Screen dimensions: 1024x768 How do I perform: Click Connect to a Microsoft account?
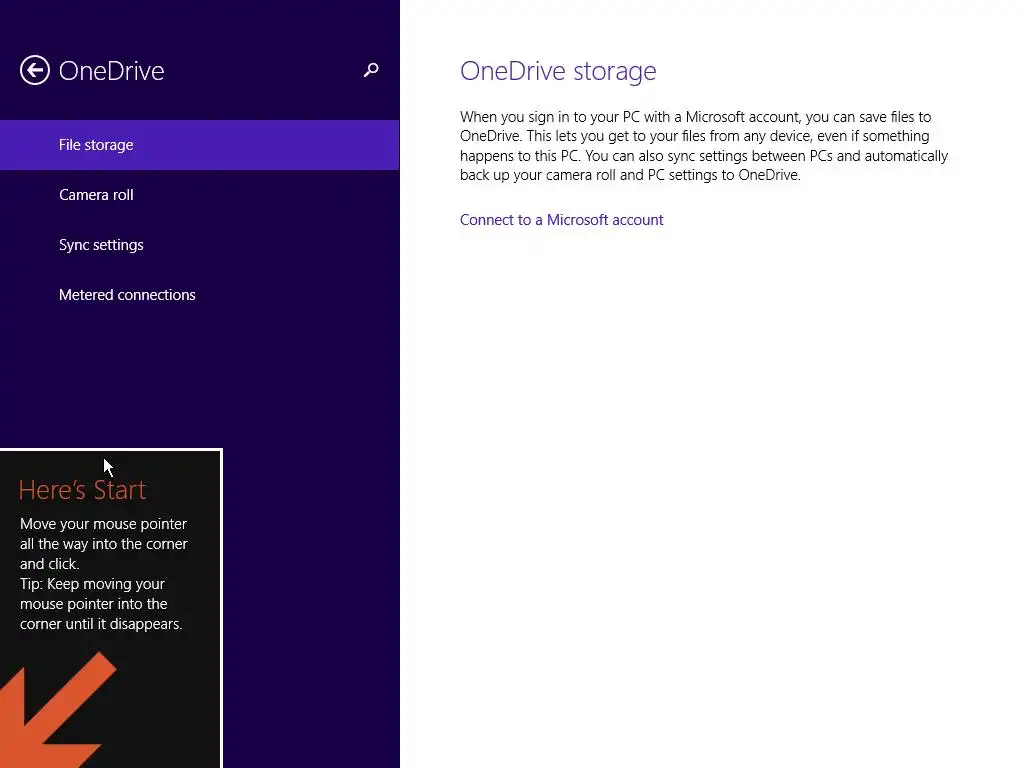561,220
